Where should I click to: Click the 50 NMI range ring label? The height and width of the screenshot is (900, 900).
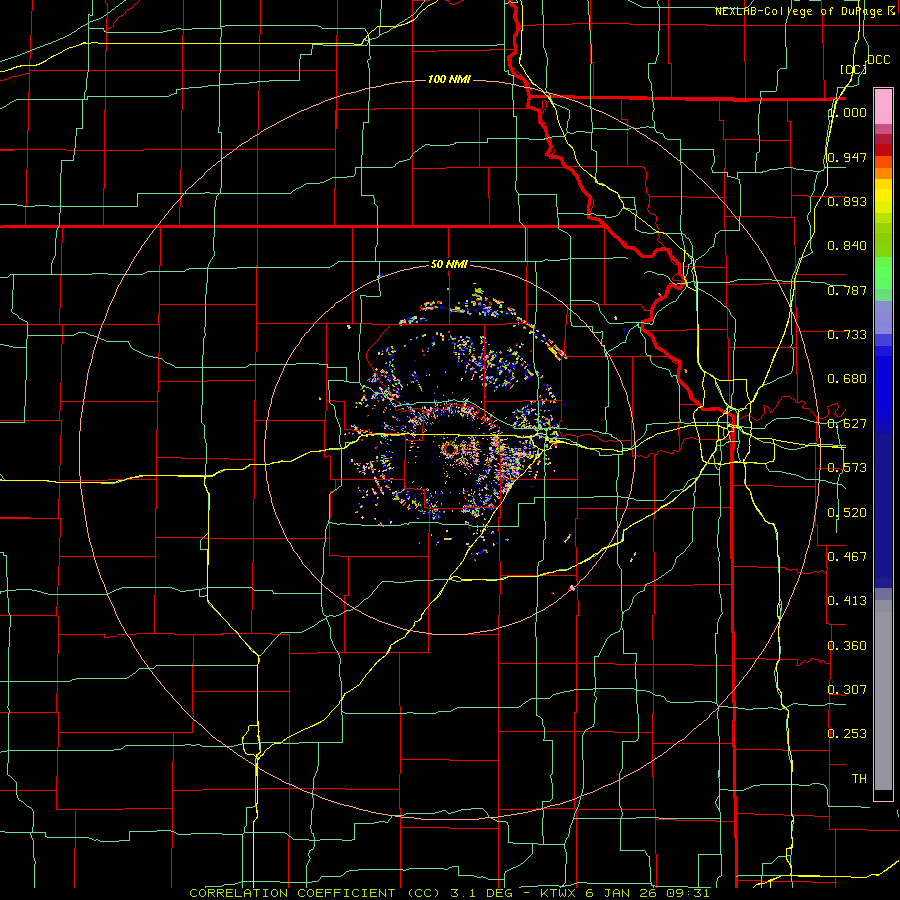pyautogui.click(x=449, y=265)
